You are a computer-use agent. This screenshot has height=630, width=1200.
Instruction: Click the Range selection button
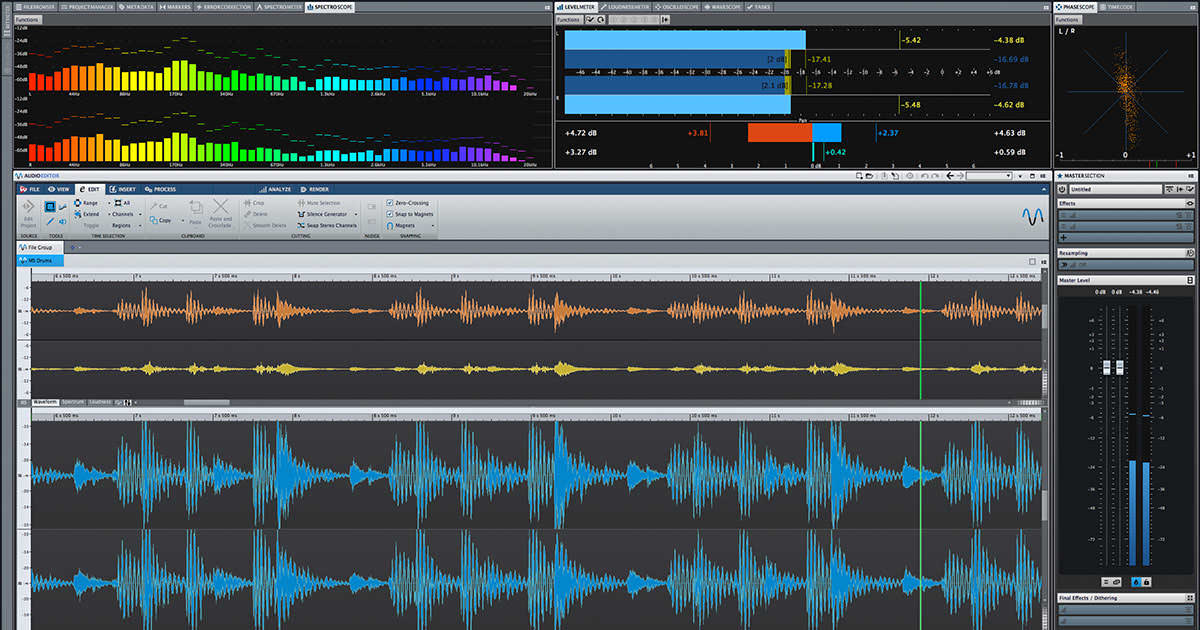(86, 203)
